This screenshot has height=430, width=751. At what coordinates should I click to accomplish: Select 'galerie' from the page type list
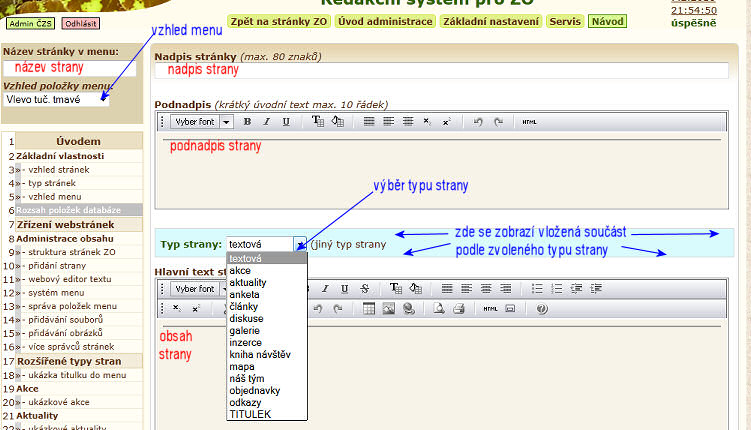[x=246, y=330]
